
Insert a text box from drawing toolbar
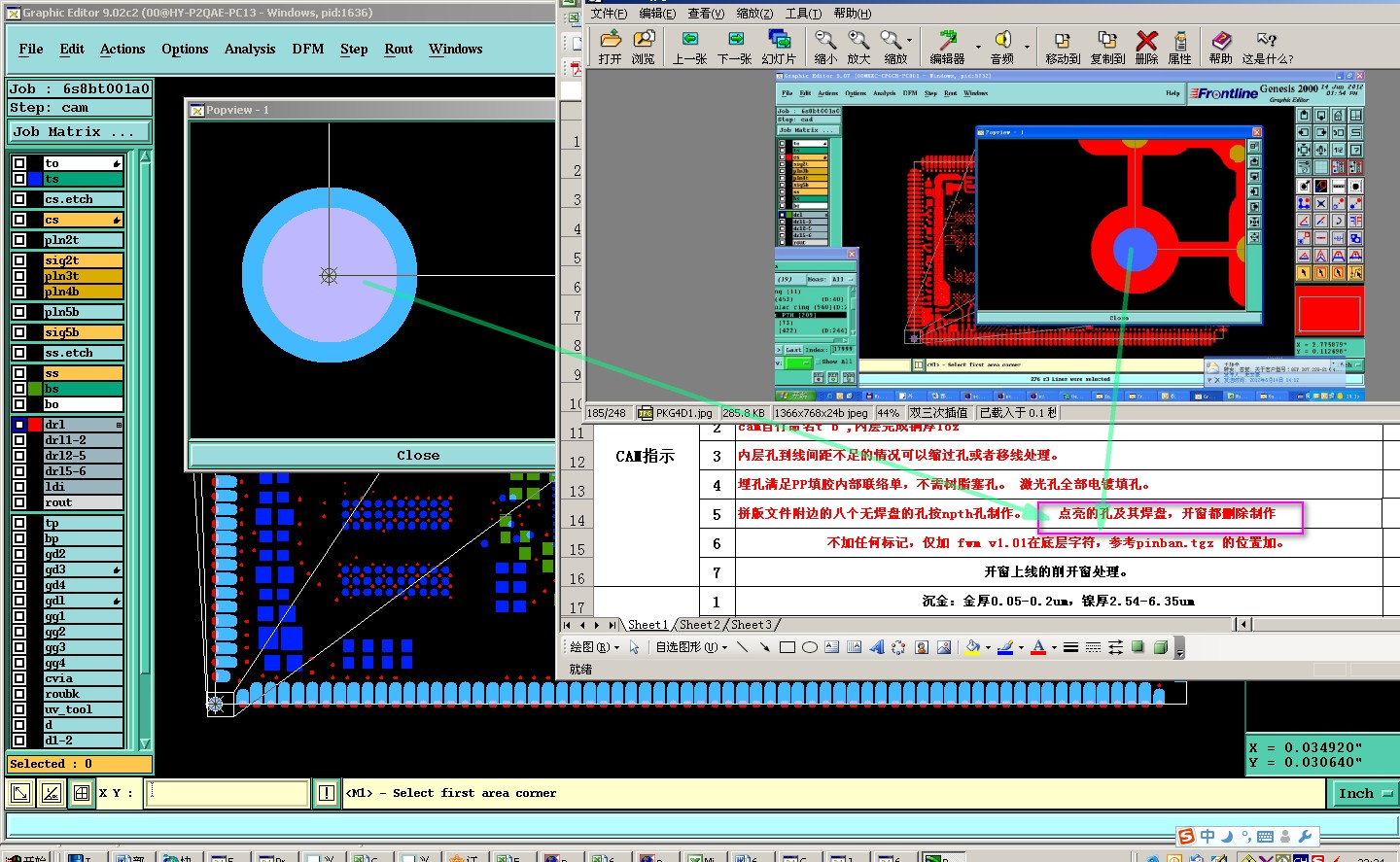click(832, 647)
